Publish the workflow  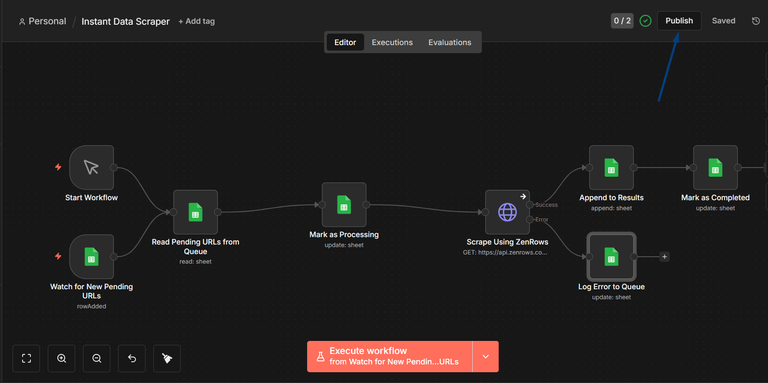coord(679,21)
